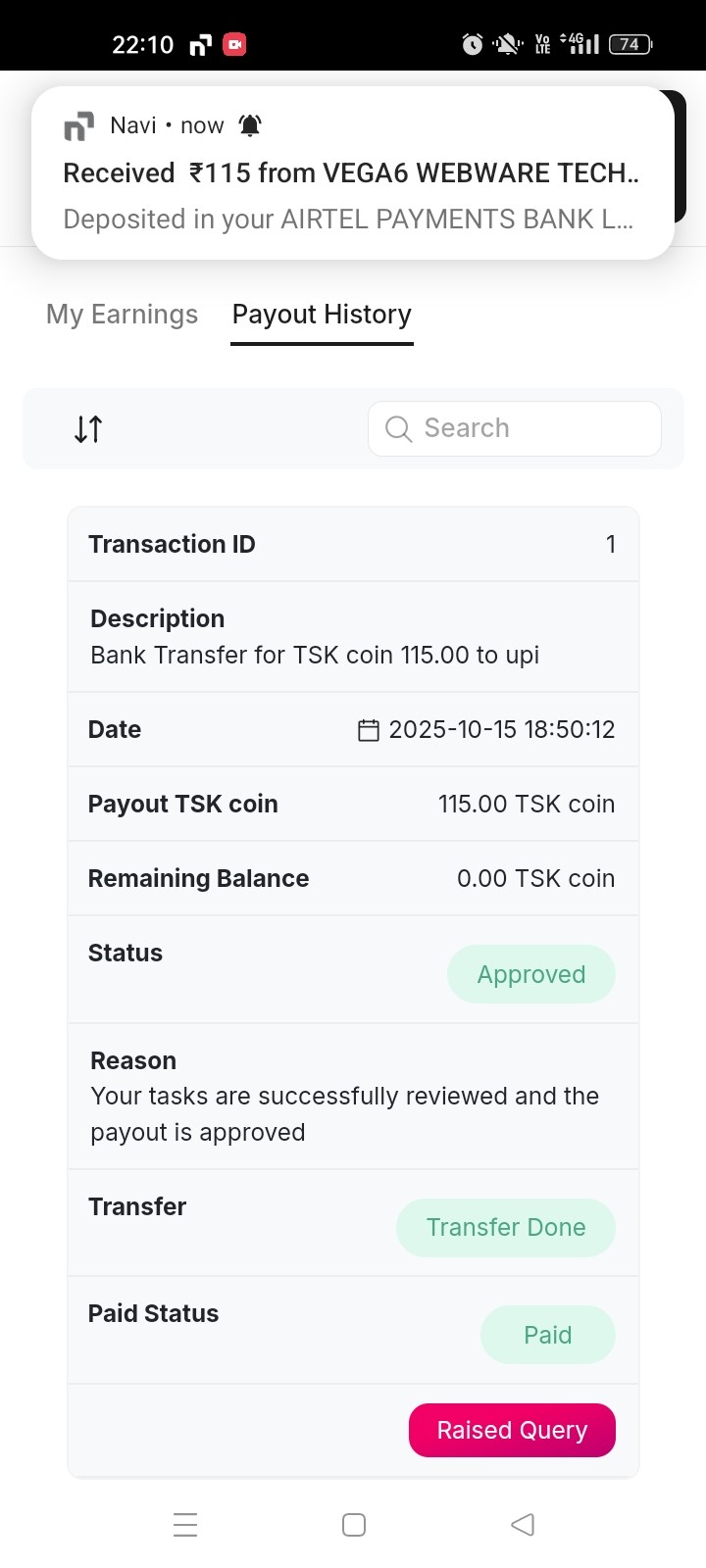This screenshot has height=1568, width=706.
Task: Tap the Approved status badge
Action: pyautogui.click(x=531, y=975)
